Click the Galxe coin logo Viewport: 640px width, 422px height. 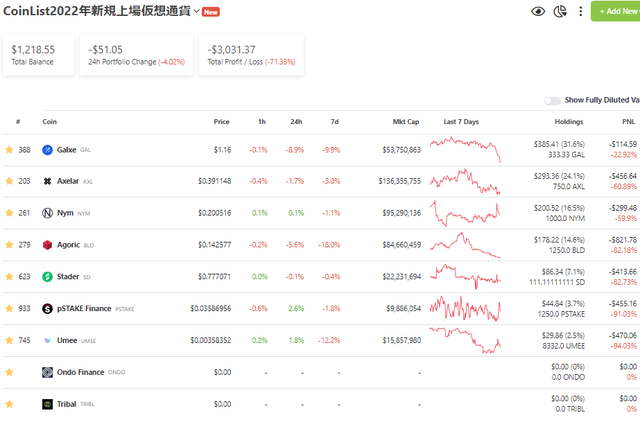(x=47, y=150)
